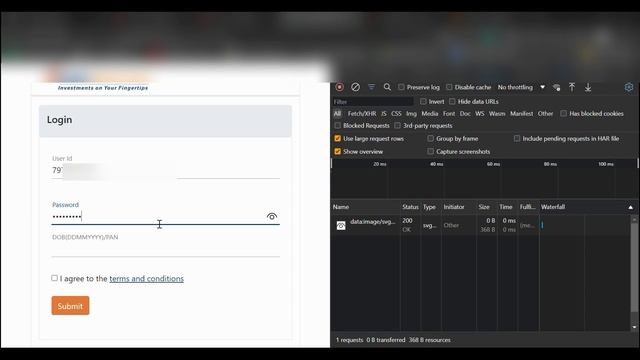Viewport: 640px width, 360px height.
Task: Sort requests by Initiator column
Action: pyautogui.click(x=459, y=207)
